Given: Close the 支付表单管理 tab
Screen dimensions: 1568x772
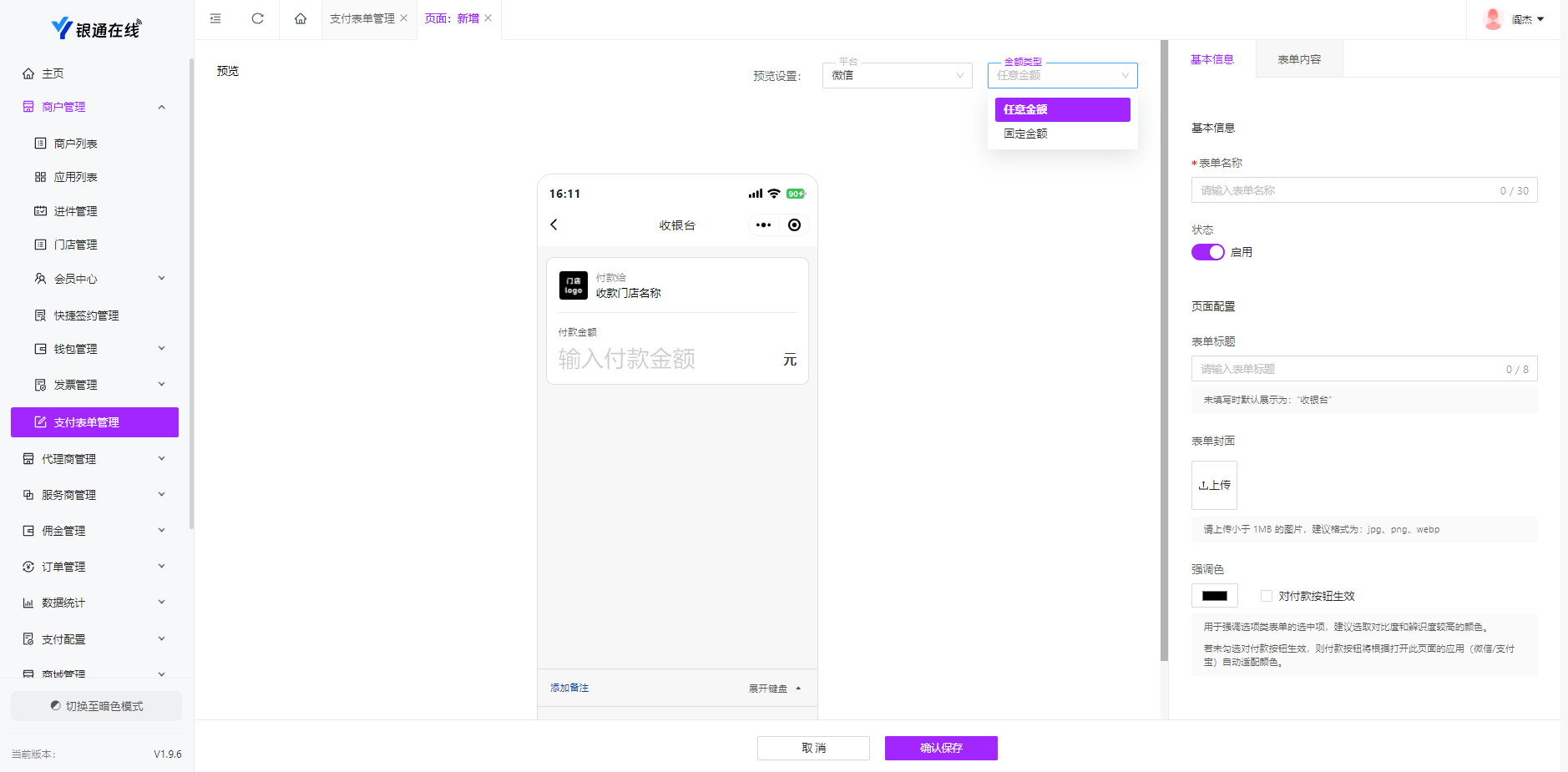Looking at the screenshot, I should (404, 18).
